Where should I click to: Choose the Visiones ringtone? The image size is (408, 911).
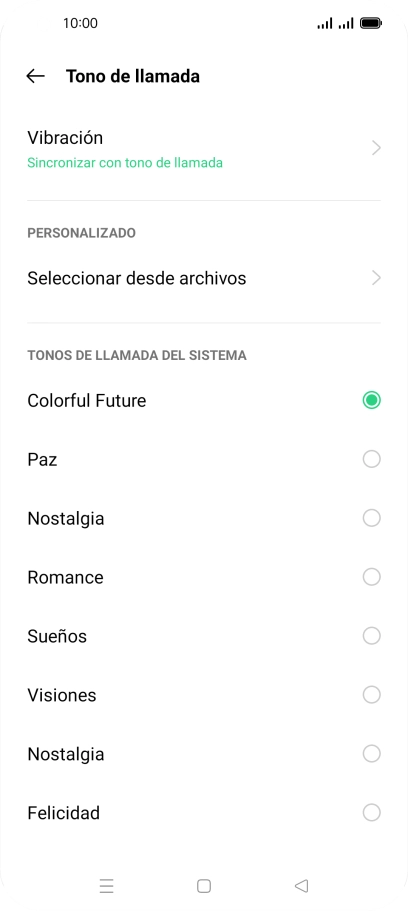pos(204,695)
